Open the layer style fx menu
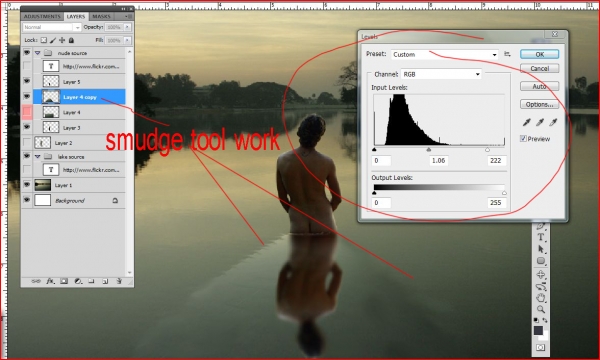This screenshot has width=600, height=360. tap(50, 281)
